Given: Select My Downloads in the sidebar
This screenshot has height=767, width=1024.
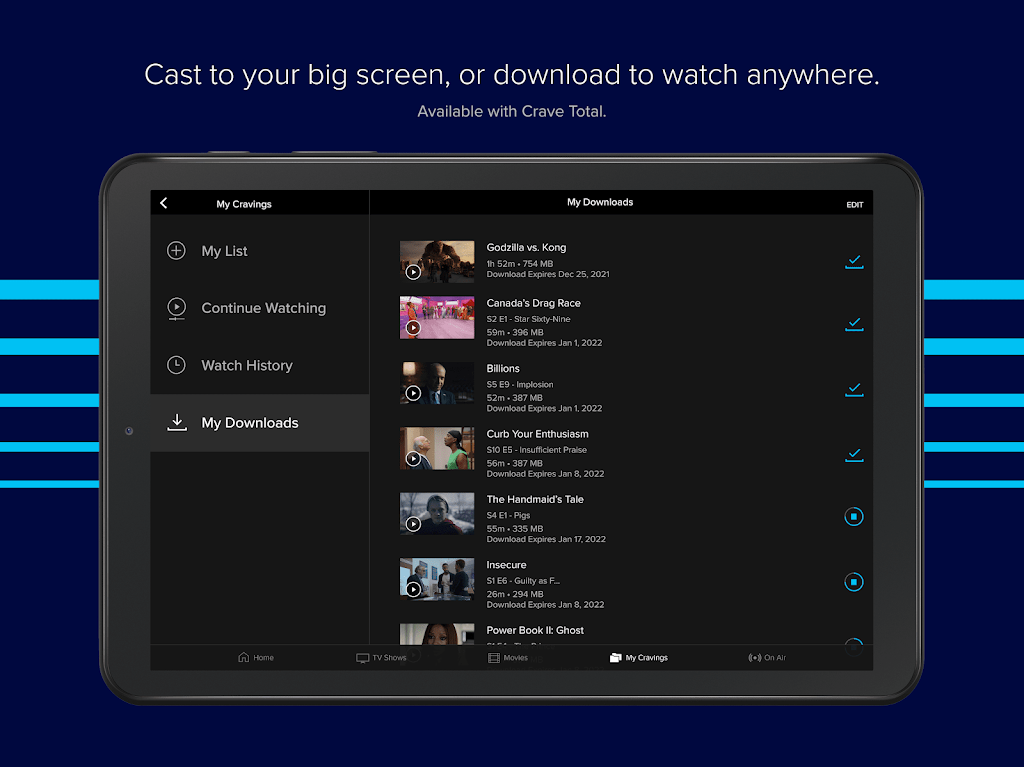Looking at the screenshot, I should tap(260, 423).
